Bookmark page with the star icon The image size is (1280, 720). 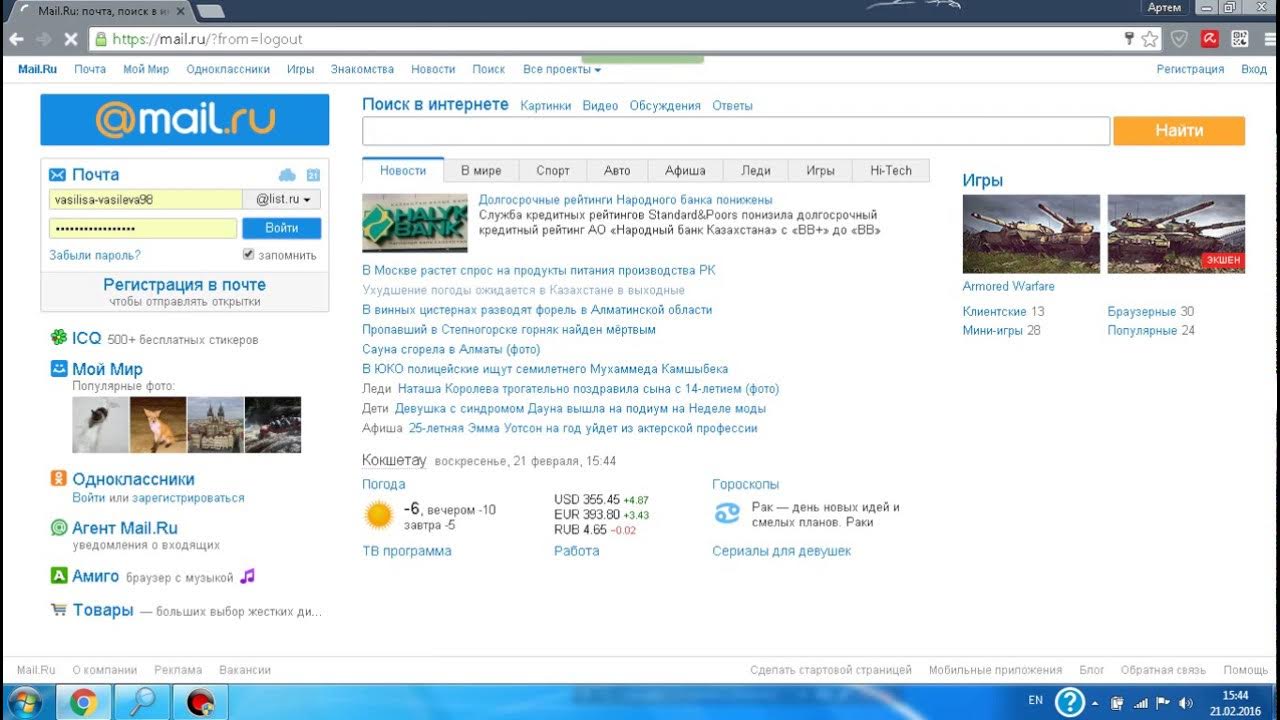pos(1150,39)
